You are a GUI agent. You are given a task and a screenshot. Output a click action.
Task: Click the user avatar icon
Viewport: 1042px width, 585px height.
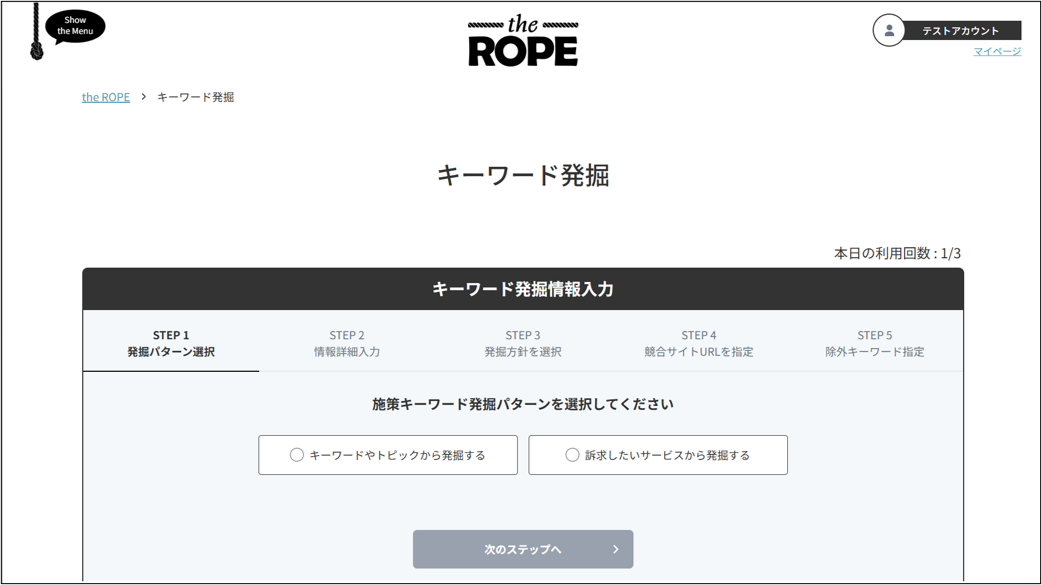coord(888,31)
